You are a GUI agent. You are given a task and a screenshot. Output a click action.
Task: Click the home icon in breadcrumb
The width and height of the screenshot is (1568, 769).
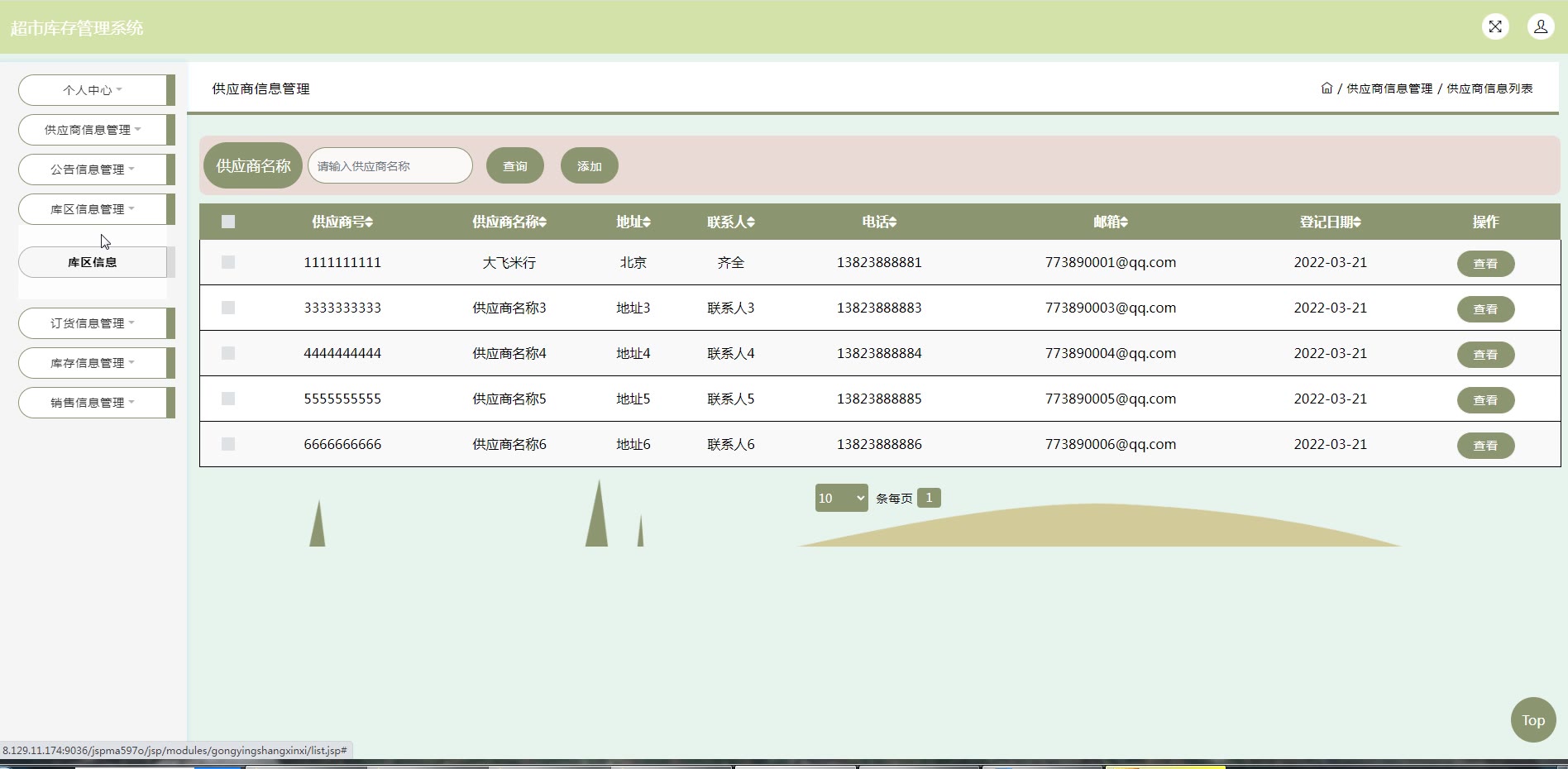(1327, 88)
